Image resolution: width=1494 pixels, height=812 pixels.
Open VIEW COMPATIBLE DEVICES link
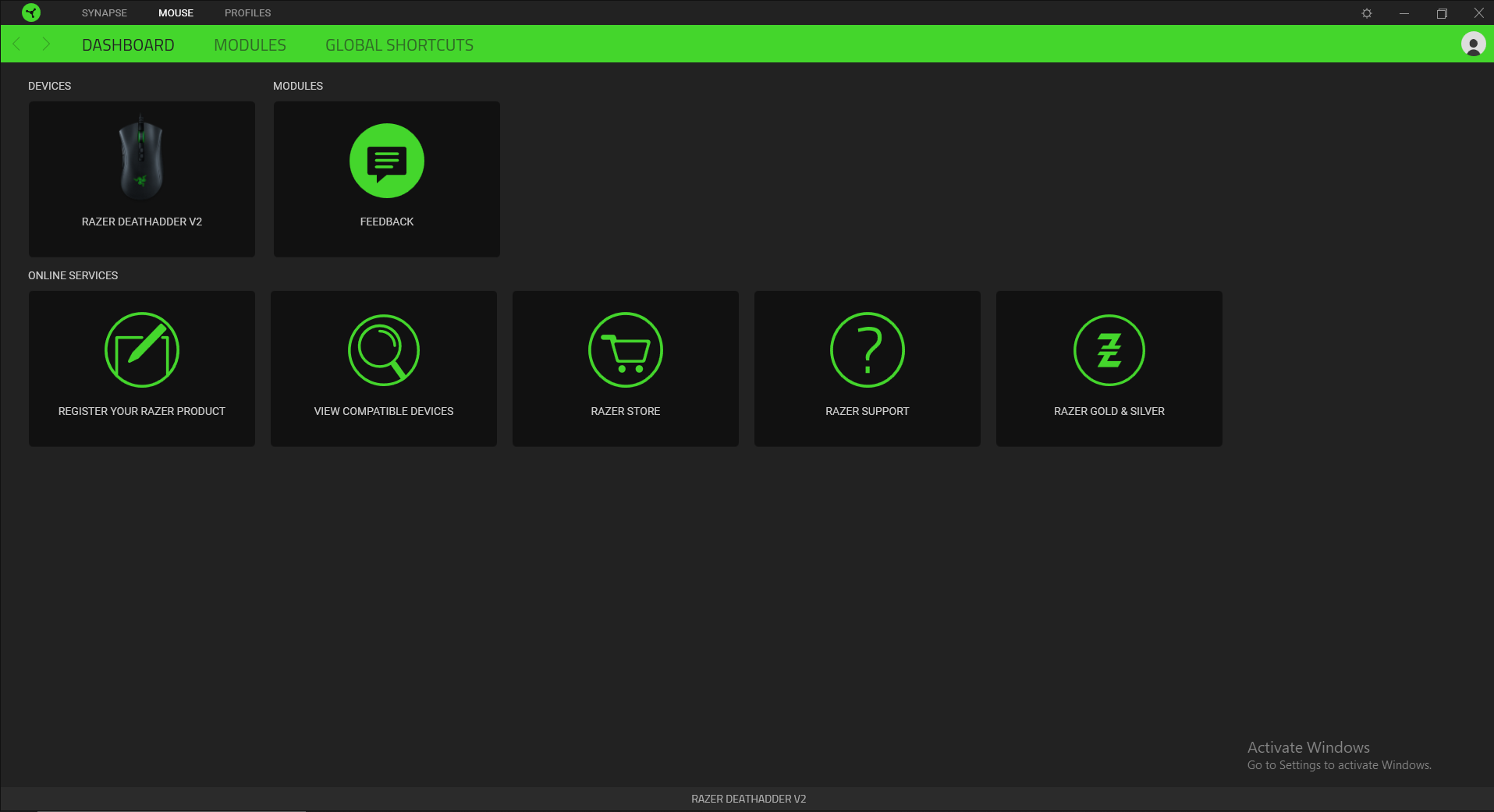pos(384,411)
